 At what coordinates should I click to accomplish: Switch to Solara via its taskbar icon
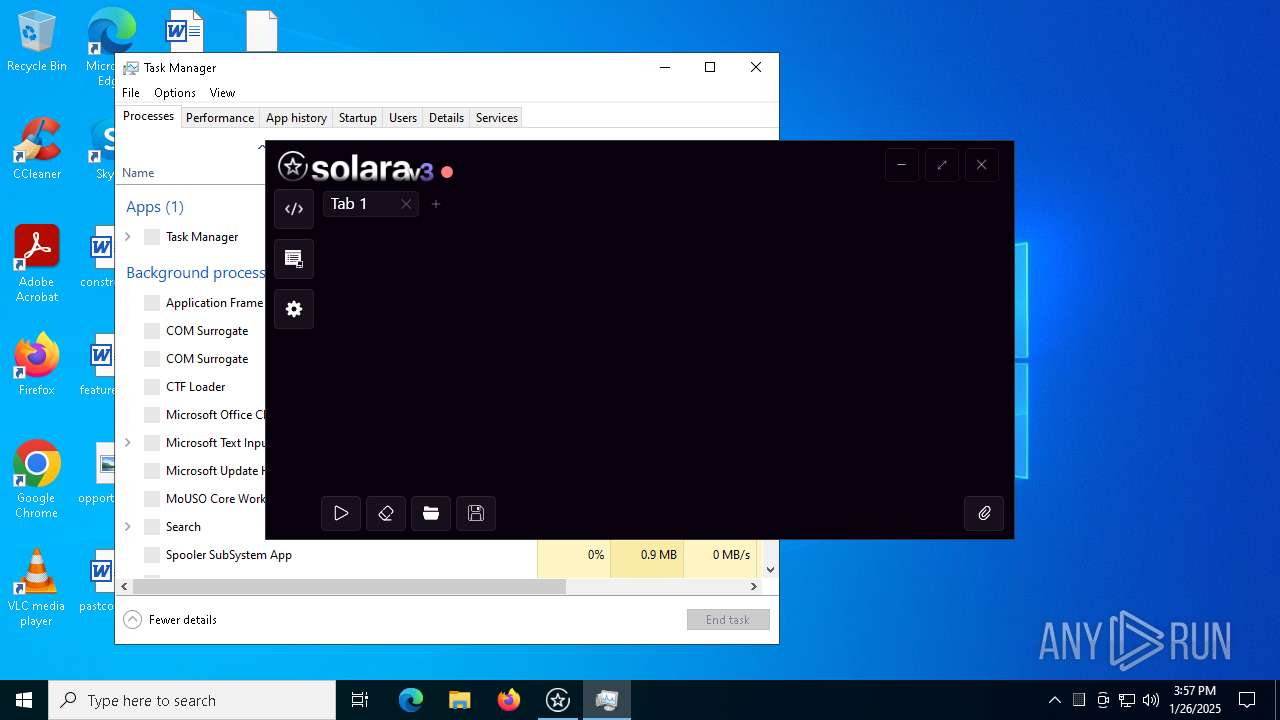[x=557, y=700]
